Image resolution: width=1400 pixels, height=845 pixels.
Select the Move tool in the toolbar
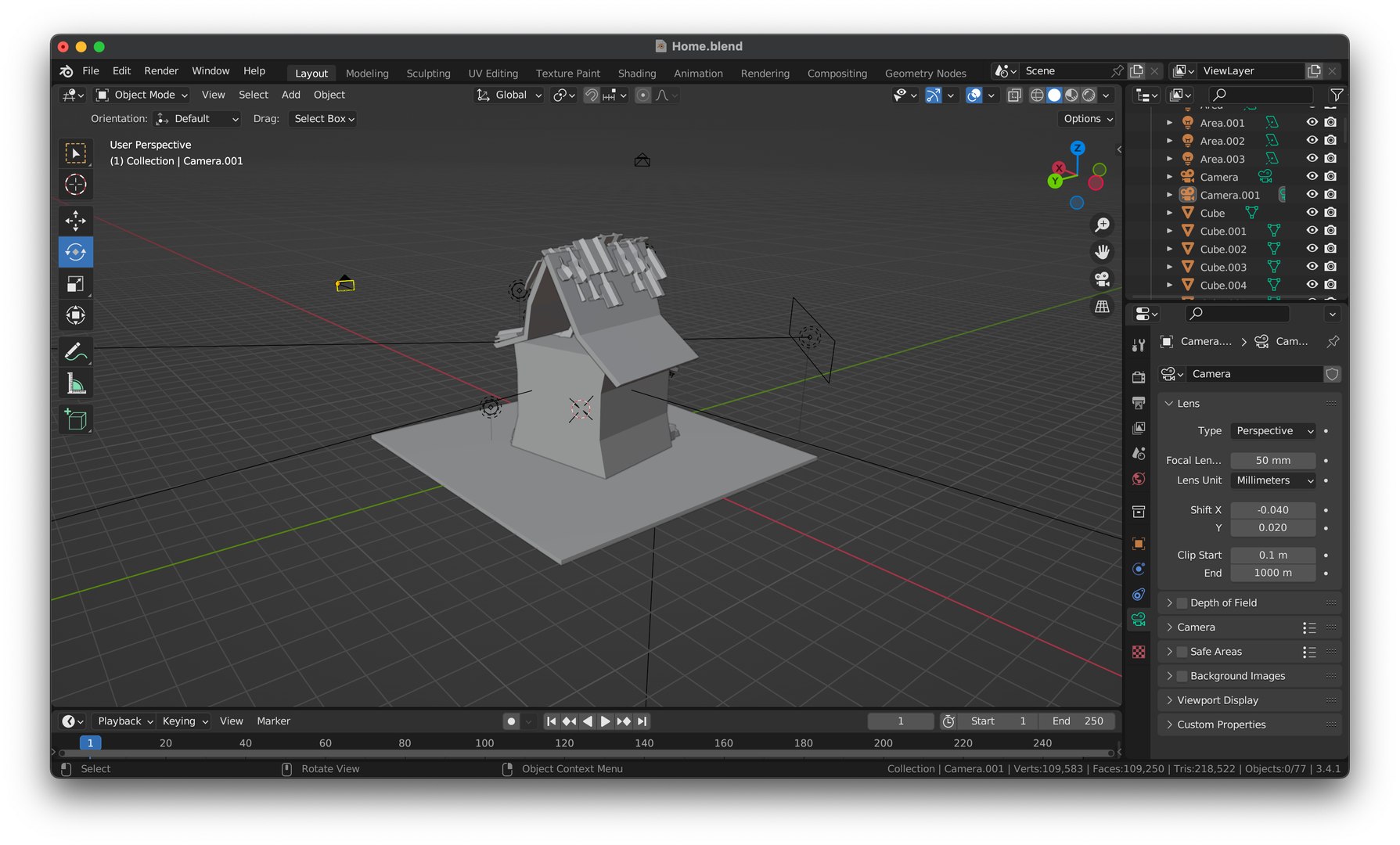(76, 221)
